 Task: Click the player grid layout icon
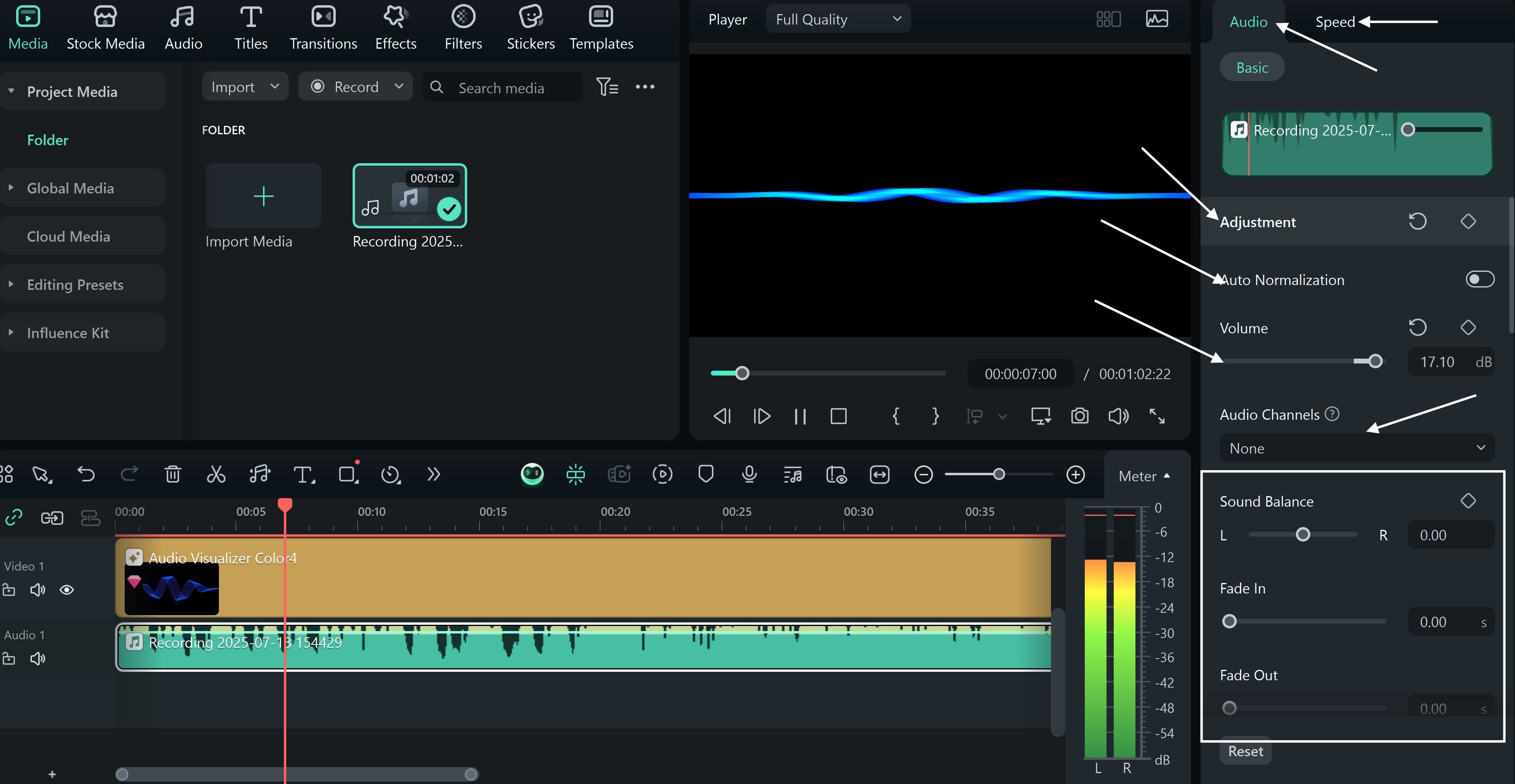tap(1109, 19)
